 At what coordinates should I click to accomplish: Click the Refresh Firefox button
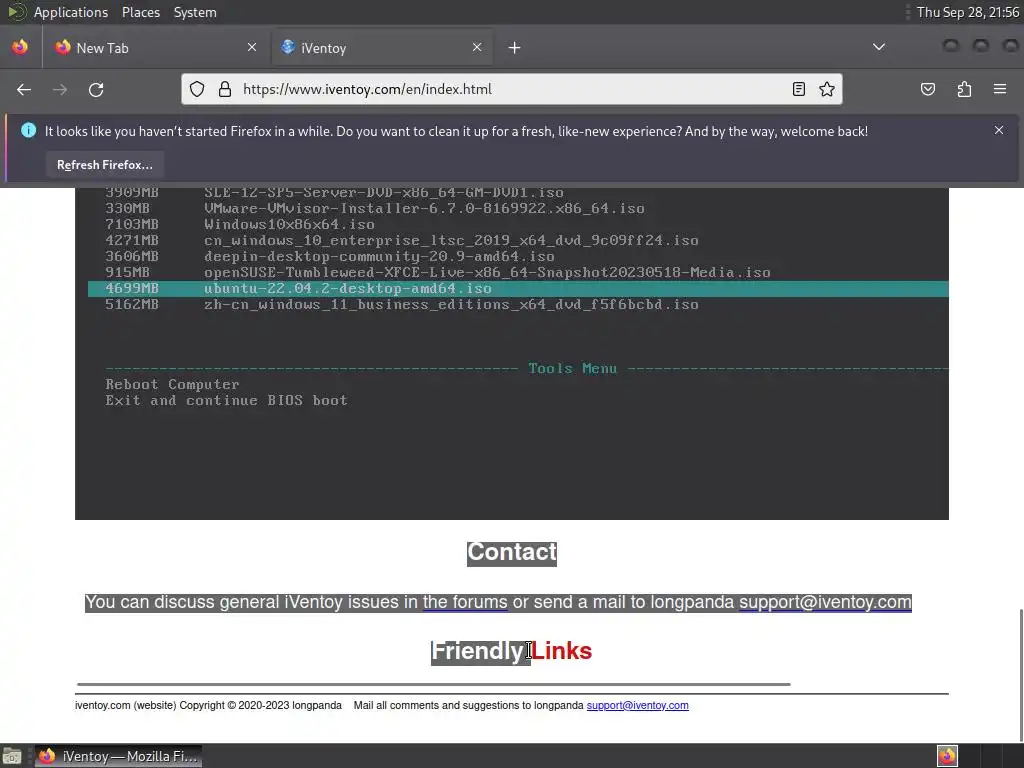[x=104, y=165]
